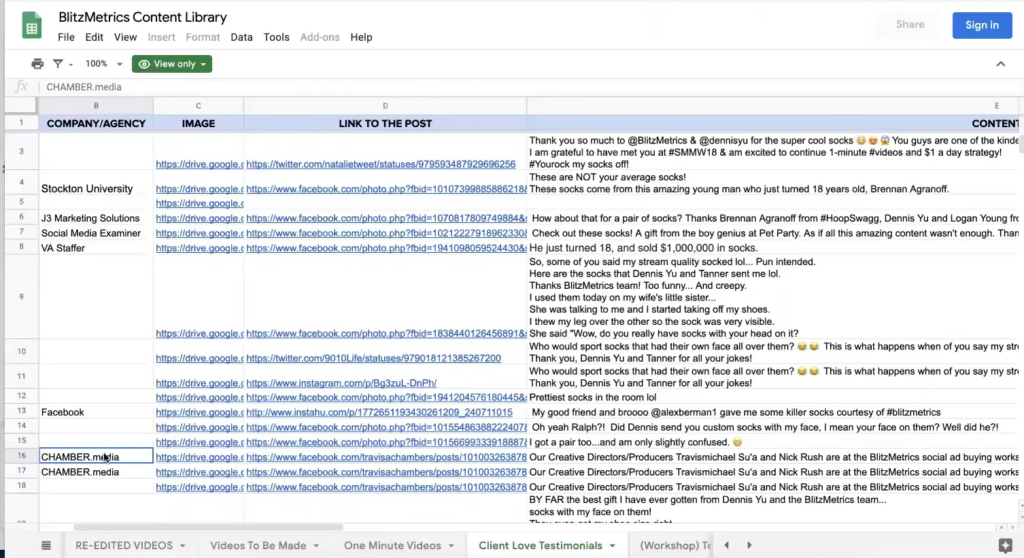Open Google Sheets home icon
The height and width of the screenshot is (558, 1024).
point(31,26)
